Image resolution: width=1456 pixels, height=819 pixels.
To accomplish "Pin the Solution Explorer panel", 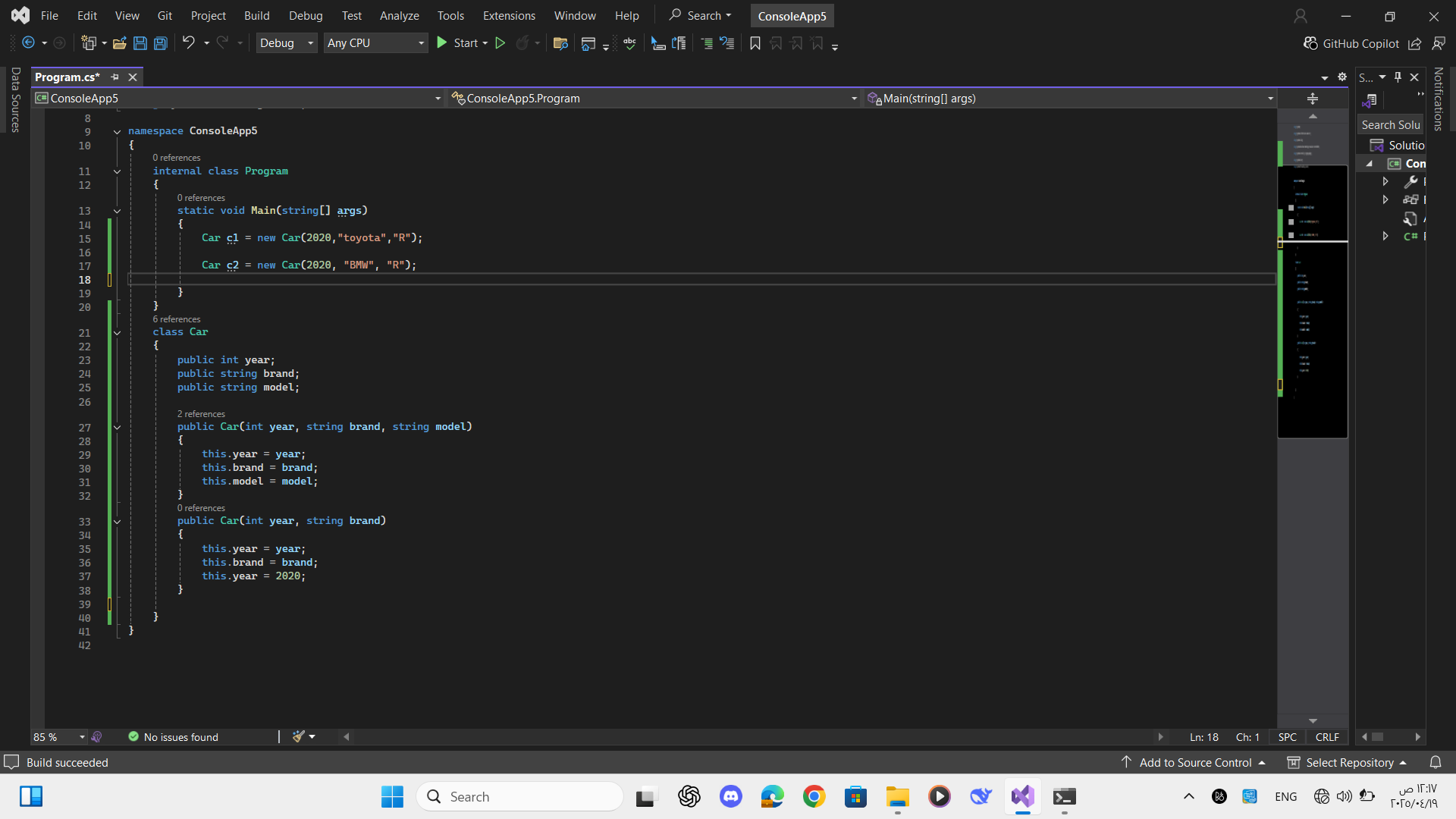I will coord(1398,77).
